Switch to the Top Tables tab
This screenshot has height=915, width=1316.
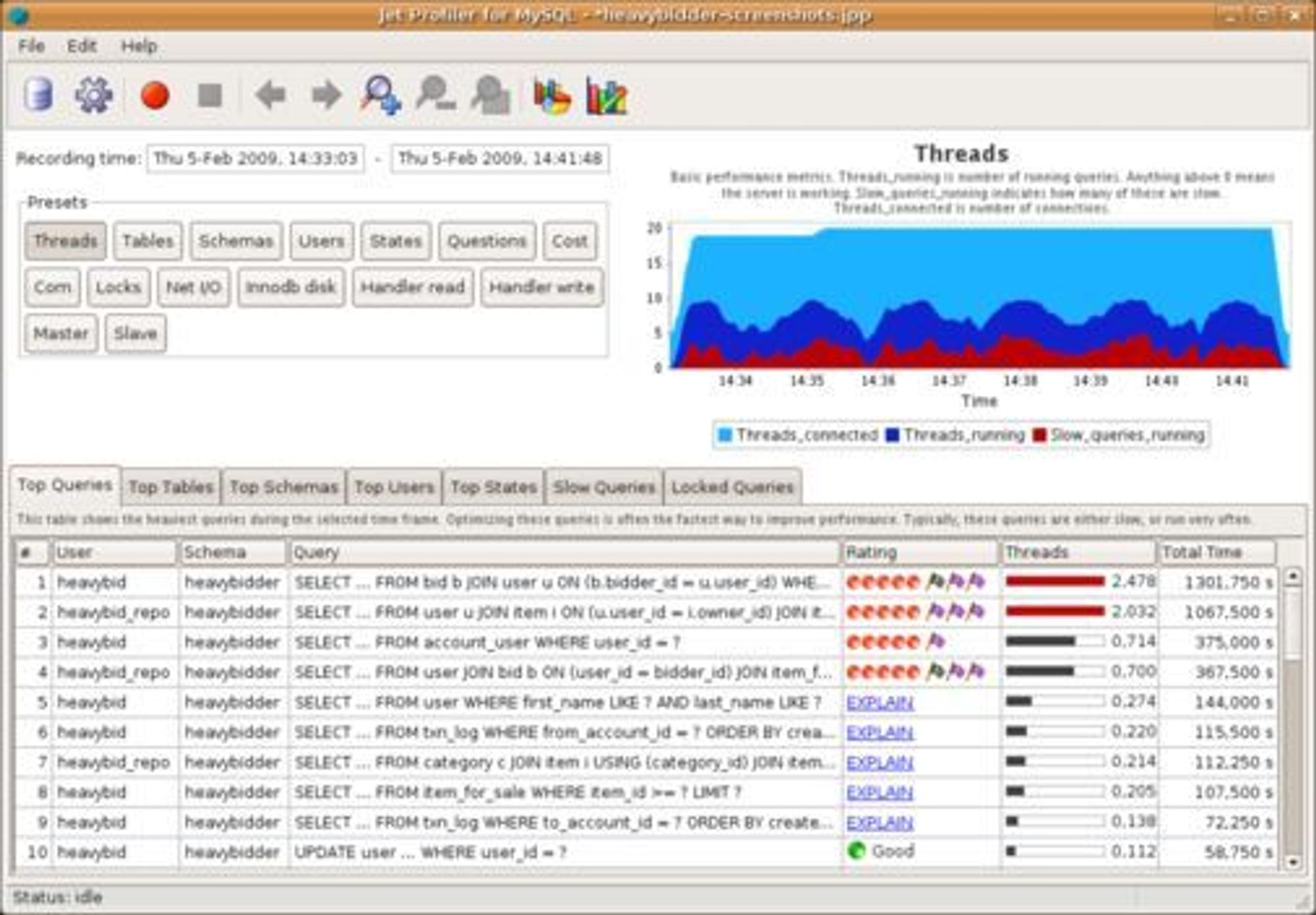pos(171,487)
